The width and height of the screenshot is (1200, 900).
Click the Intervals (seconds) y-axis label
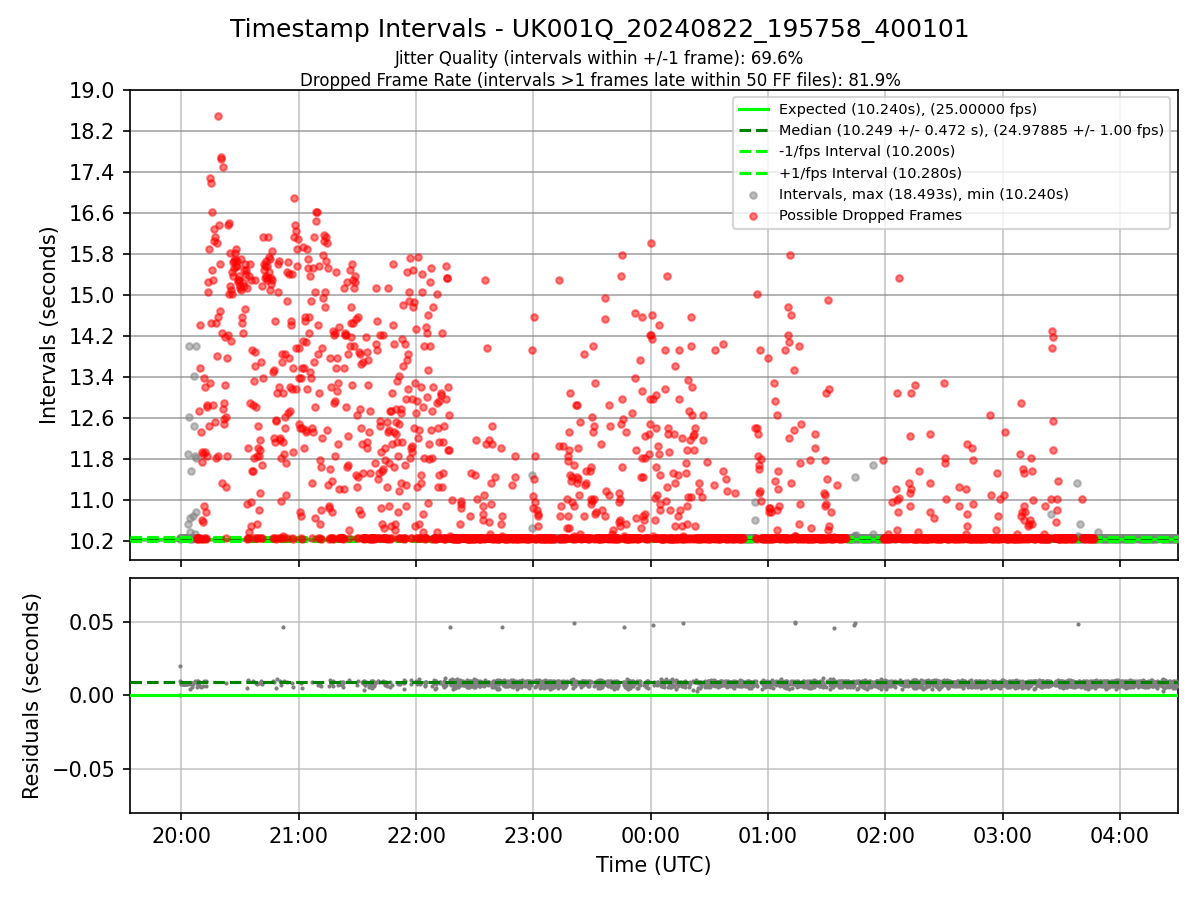(x=49, y=325)
